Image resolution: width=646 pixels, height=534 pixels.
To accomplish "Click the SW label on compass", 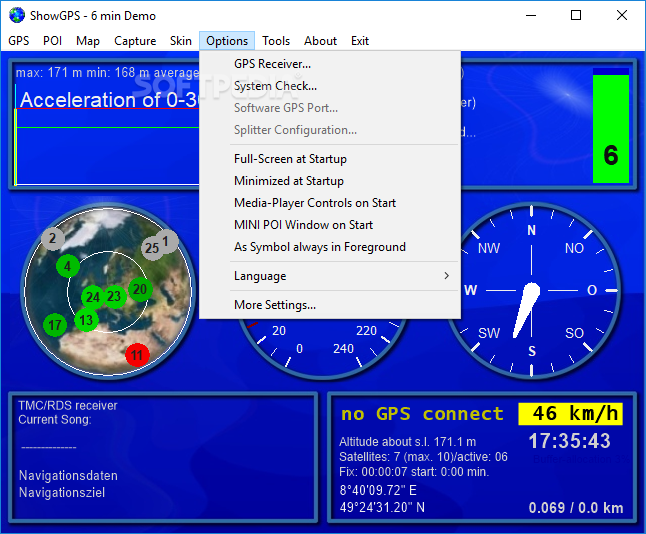I will [489, 333].
